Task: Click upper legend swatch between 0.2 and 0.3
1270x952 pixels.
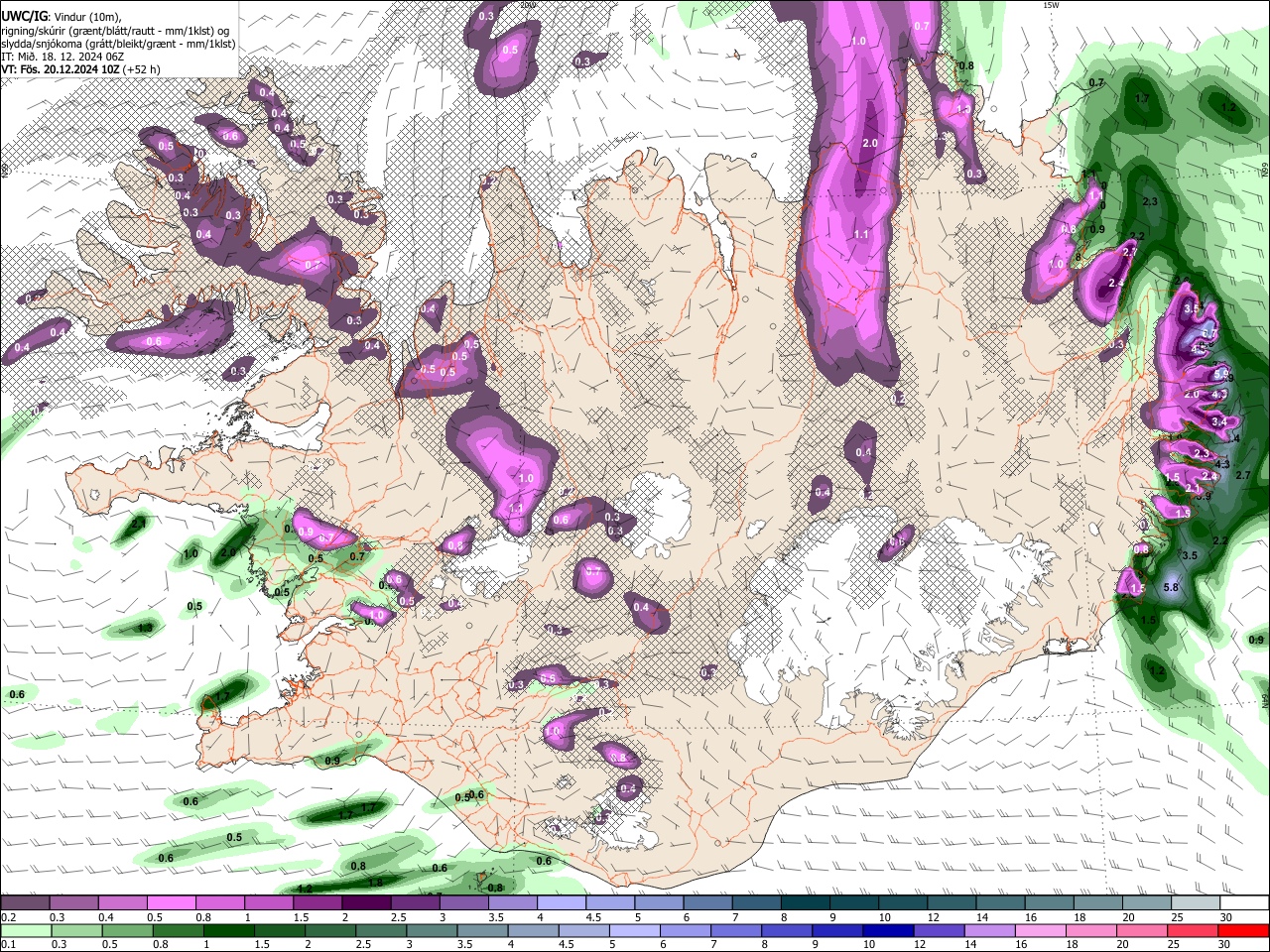Action: [25, 903]
